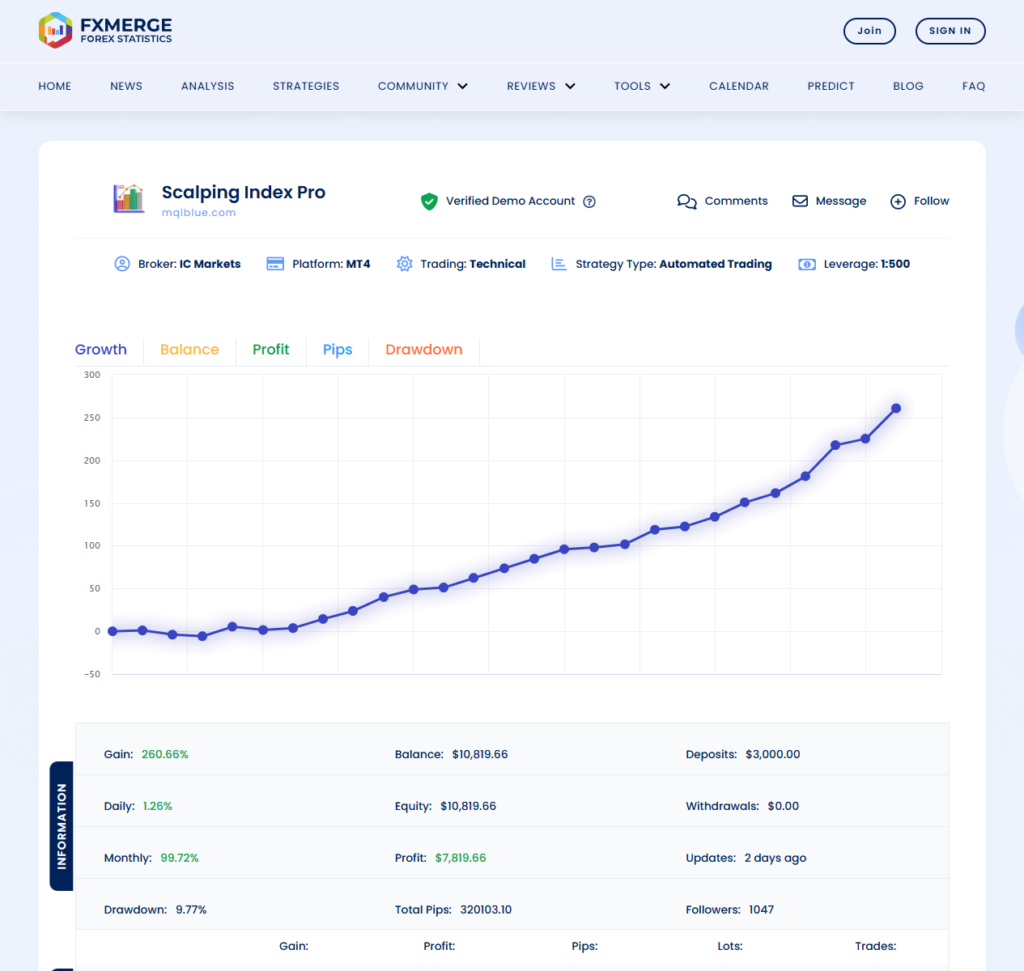Image resolution: width=1024 pixels, height=971 pixels.
Task: Open the Blog page
Action: (x=908, y=86)
